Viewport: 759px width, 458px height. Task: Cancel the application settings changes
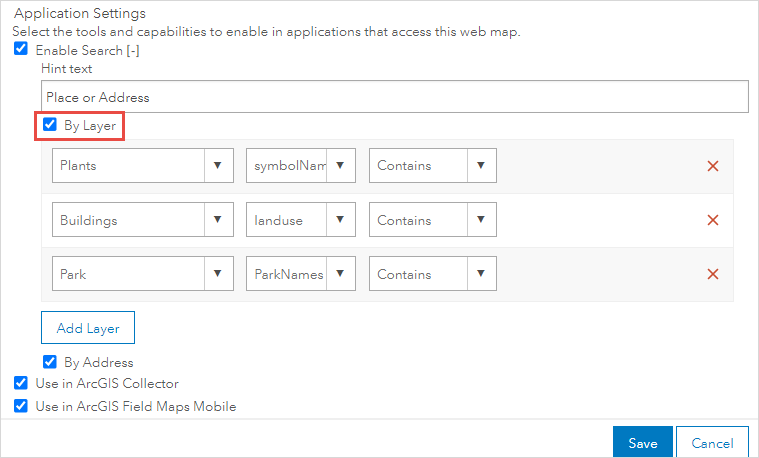712,443
